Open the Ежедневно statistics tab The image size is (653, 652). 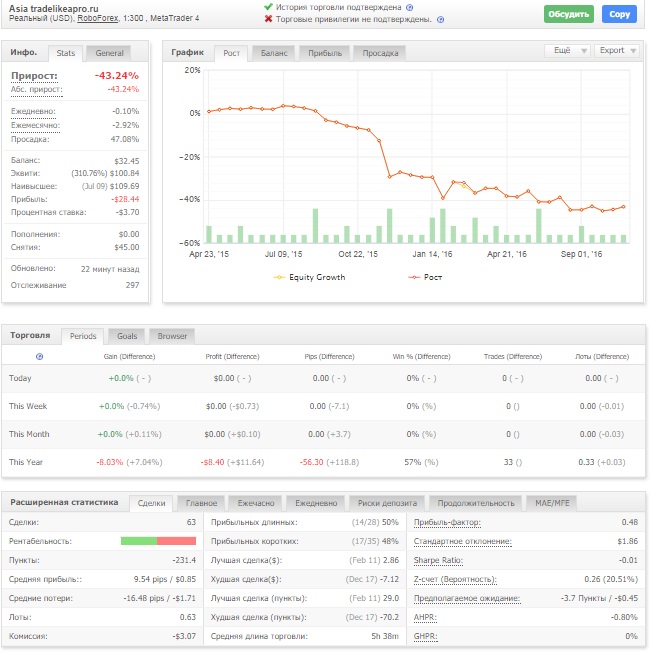[x=316, y=503]
